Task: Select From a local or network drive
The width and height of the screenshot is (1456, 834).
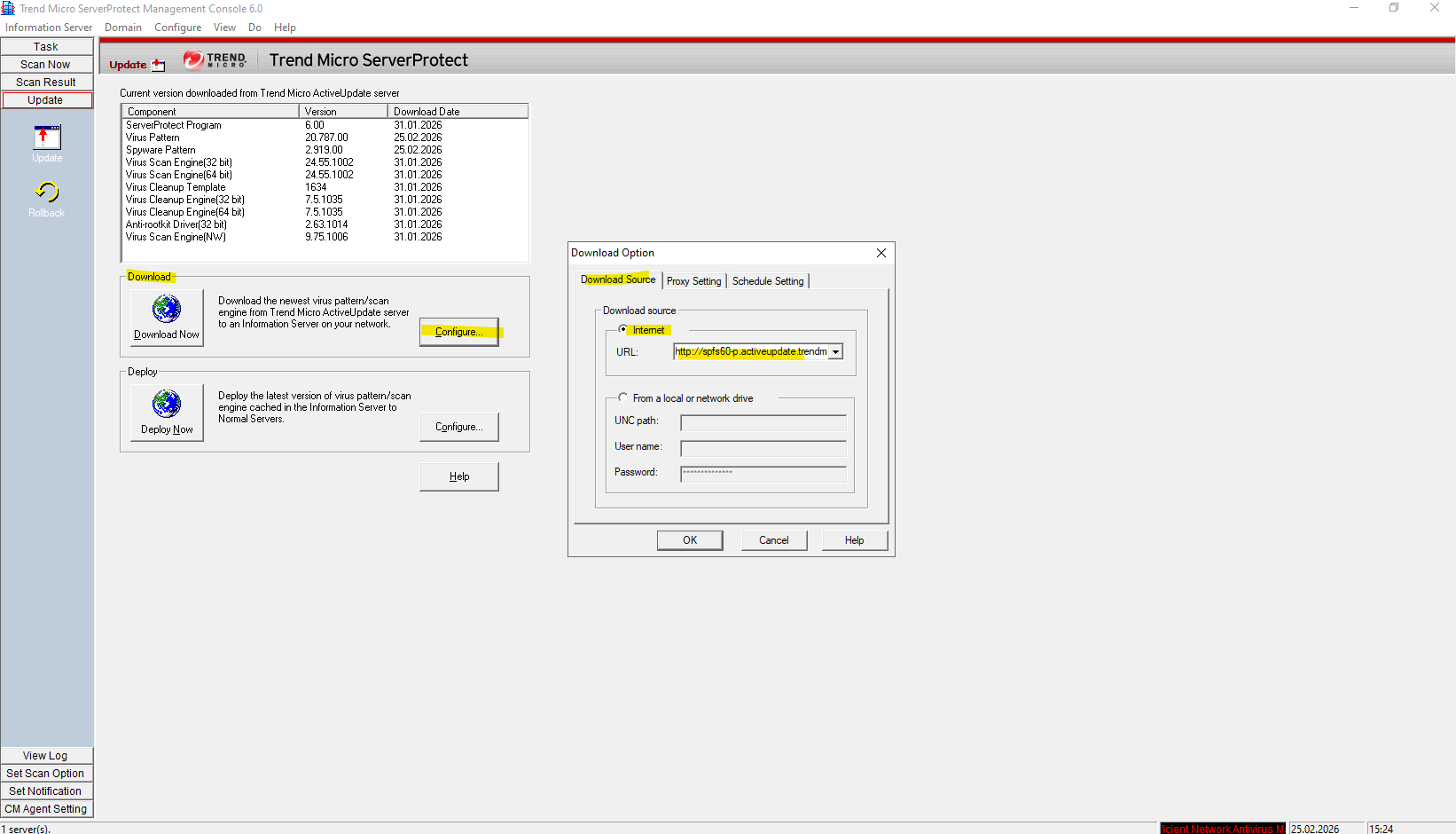Action: click(623, 398)
